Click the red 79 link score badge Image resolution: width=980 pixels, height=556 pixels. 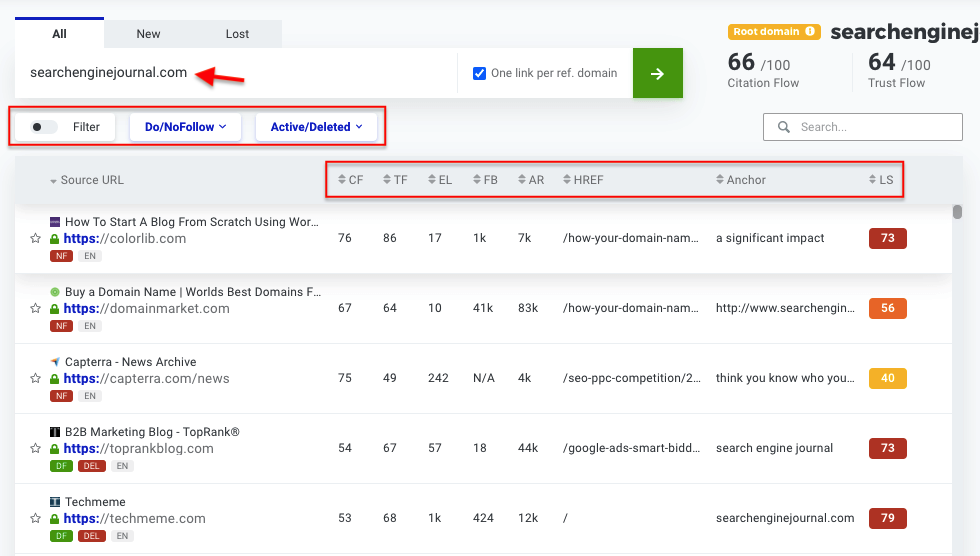click(x=887, y=518)
